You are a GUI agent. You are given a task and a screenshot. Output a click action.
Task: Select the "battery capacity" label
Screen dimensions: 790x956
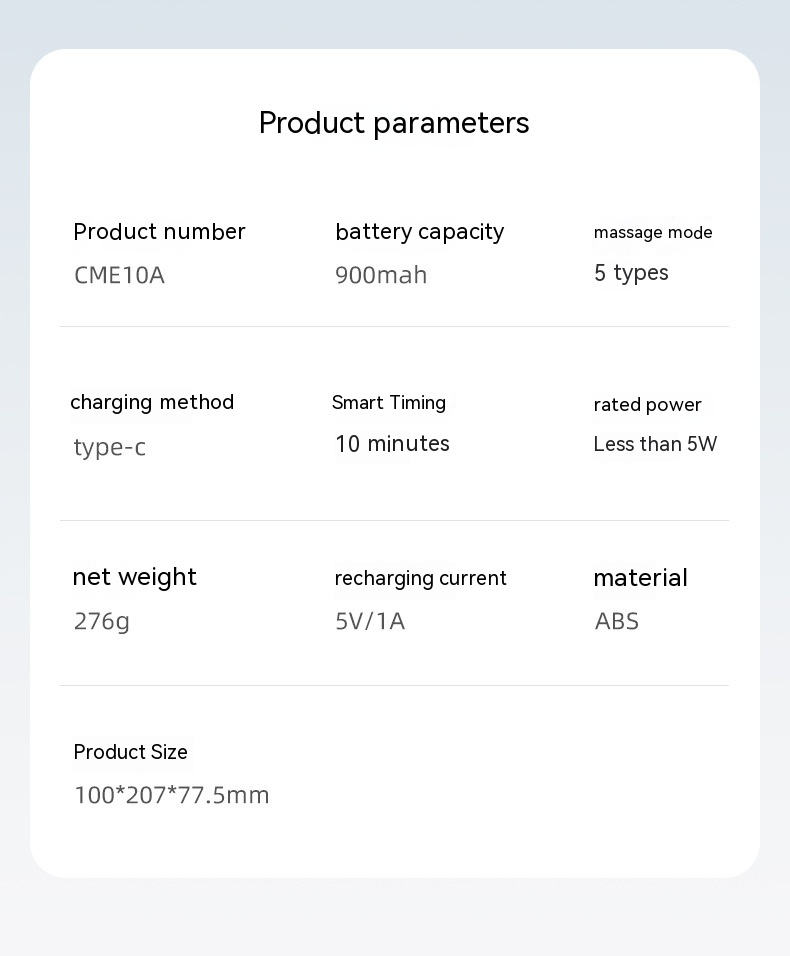pos(419,232)
